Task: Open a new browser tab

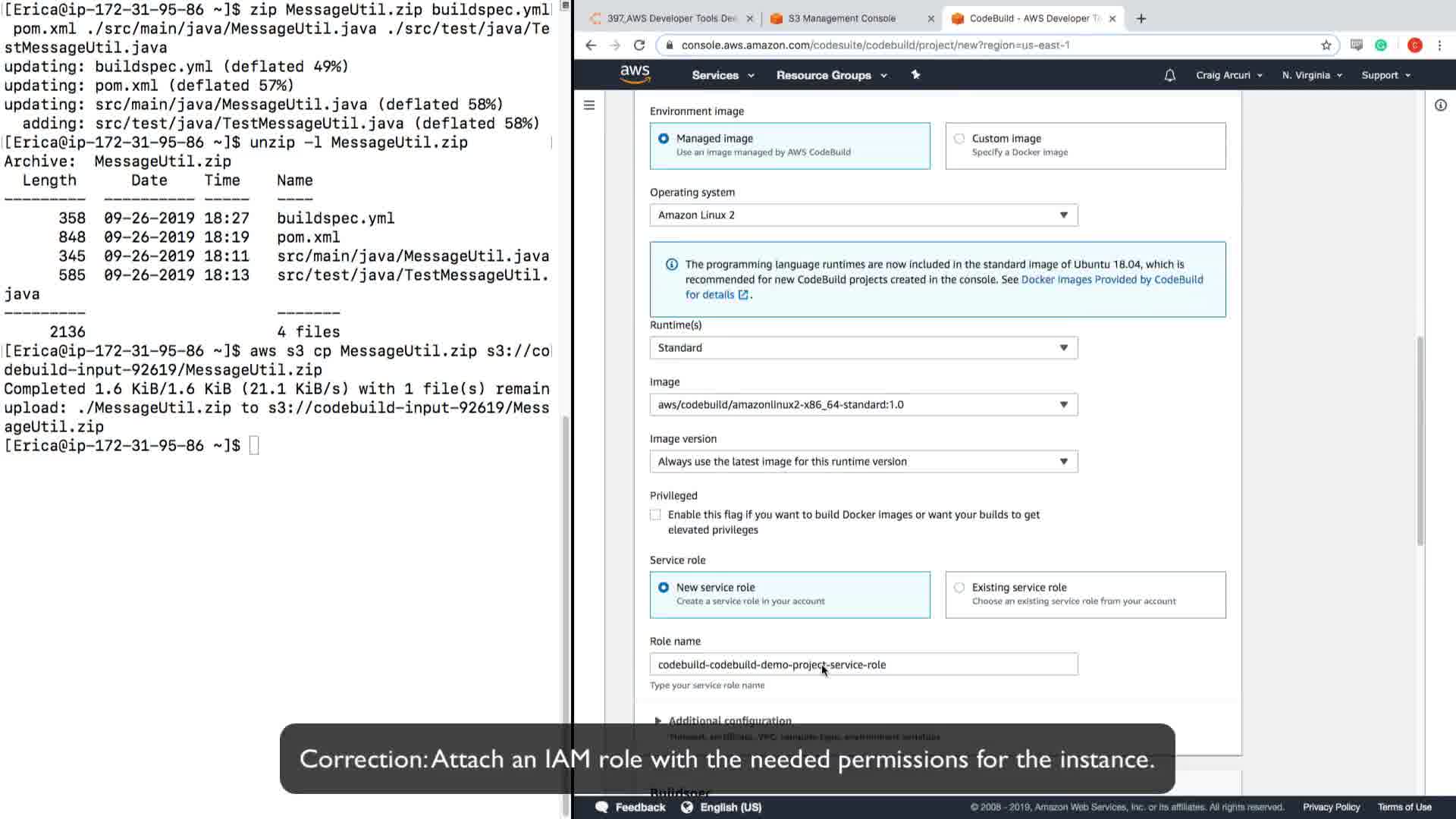Action: pyautogui.click(x=1141, y=18)
